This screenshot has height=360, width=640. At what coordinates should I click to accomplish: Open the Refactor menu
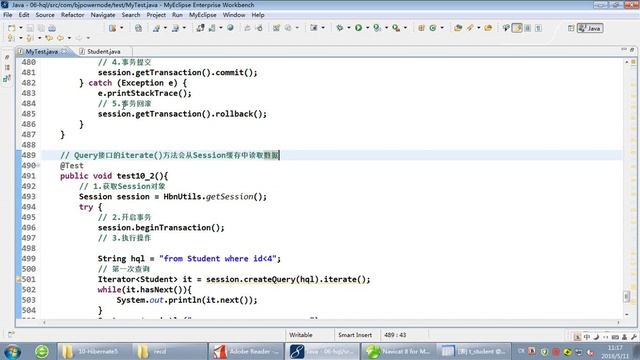pyautogui.click(x=72, y=15)
